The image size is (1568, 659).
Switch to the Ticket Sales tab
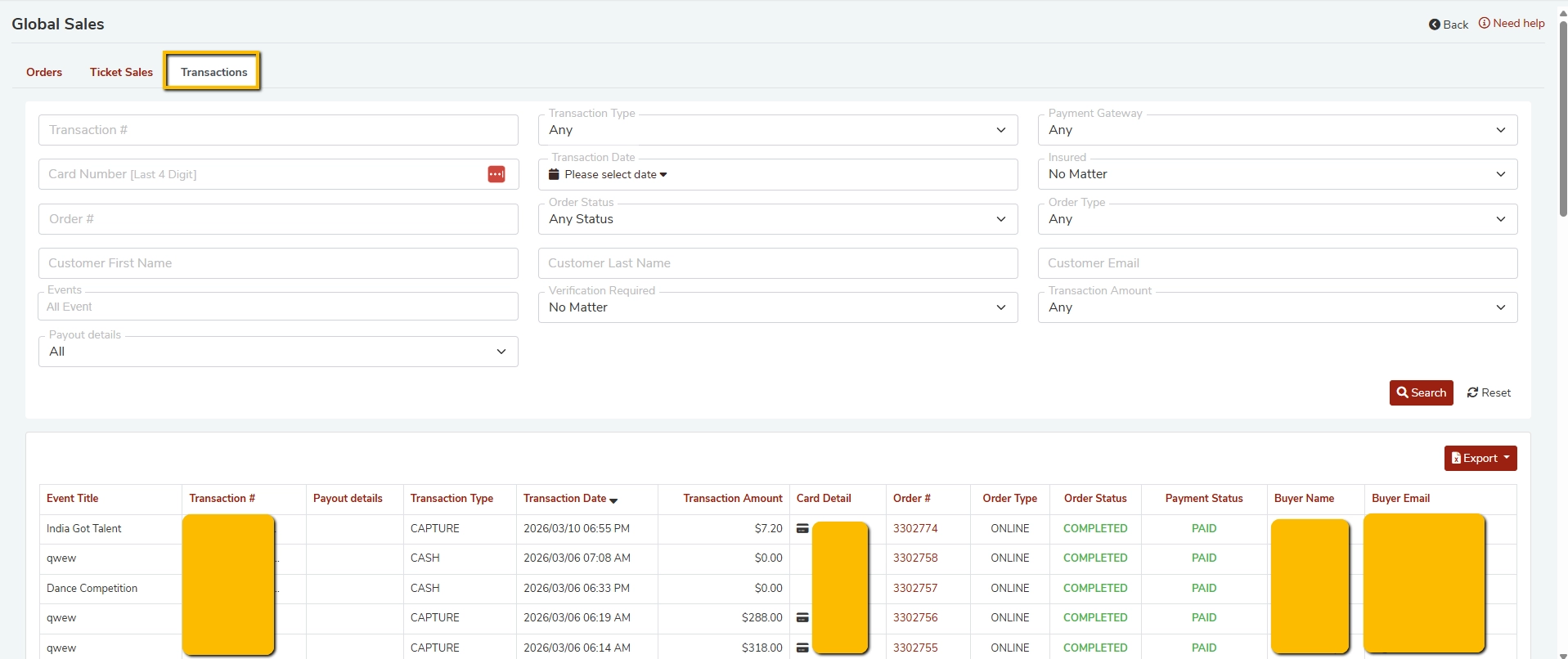[x=121, y=72]
